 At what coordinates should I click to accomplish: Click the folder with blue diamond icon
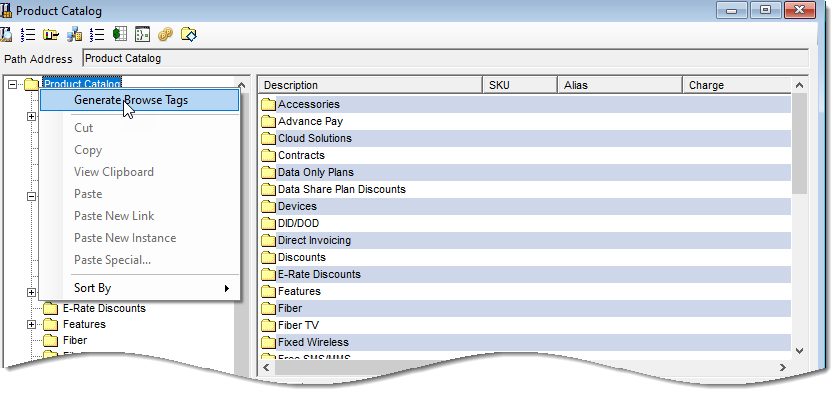189,35
